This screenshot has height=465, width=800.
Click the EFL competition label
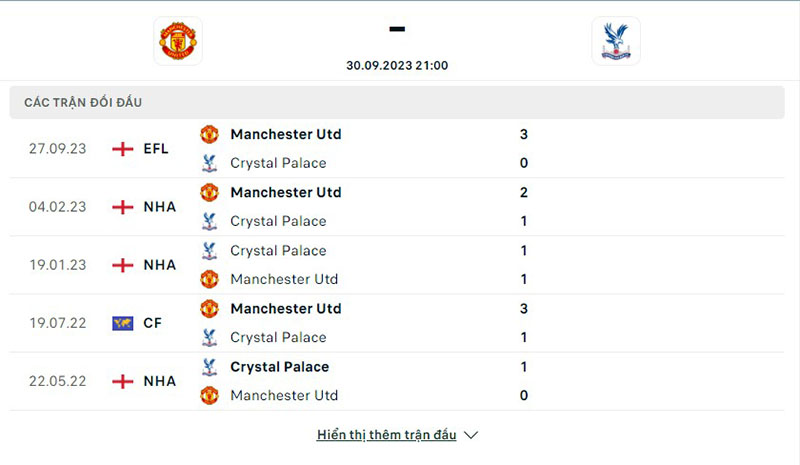point(156,149)
